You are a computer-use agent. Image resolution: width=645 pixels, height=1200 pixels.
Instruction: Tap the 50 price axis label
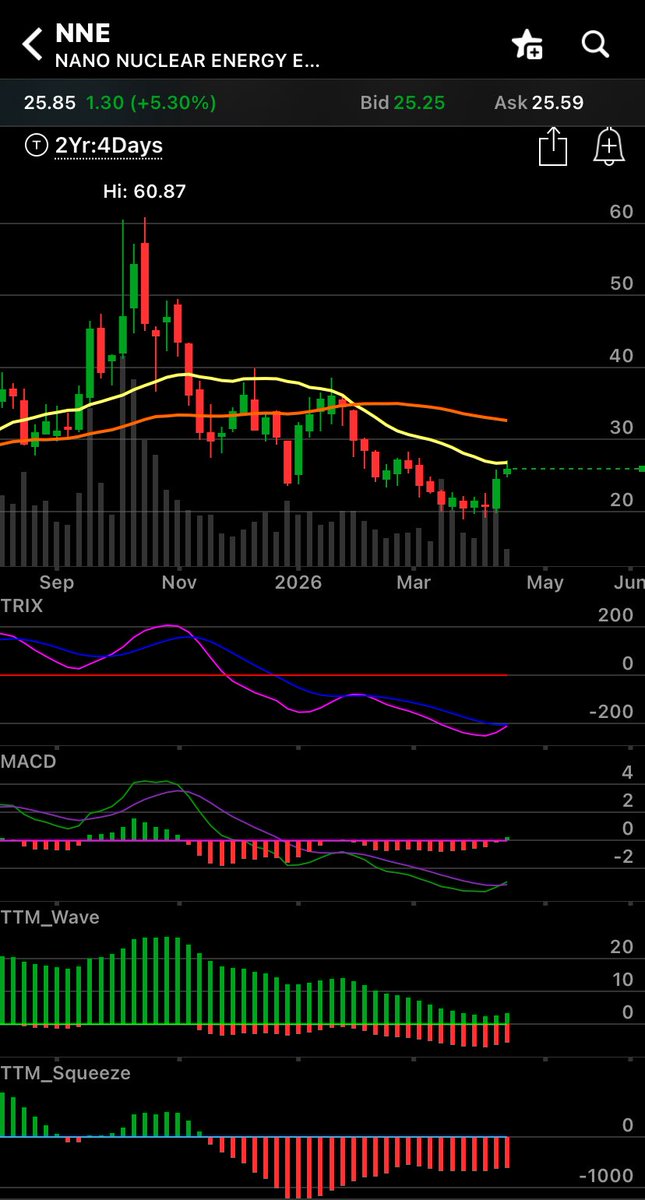pos(621,284)
